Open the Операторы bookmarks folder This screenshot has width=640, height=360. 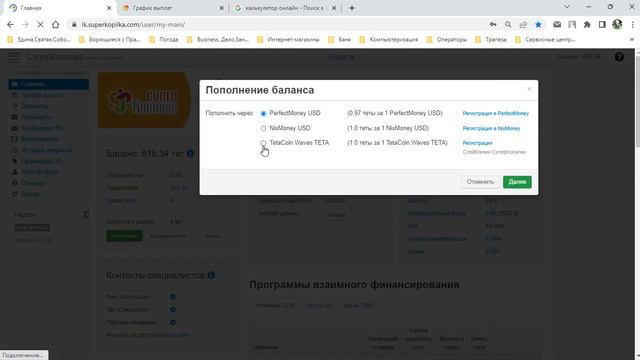[447, 40]
